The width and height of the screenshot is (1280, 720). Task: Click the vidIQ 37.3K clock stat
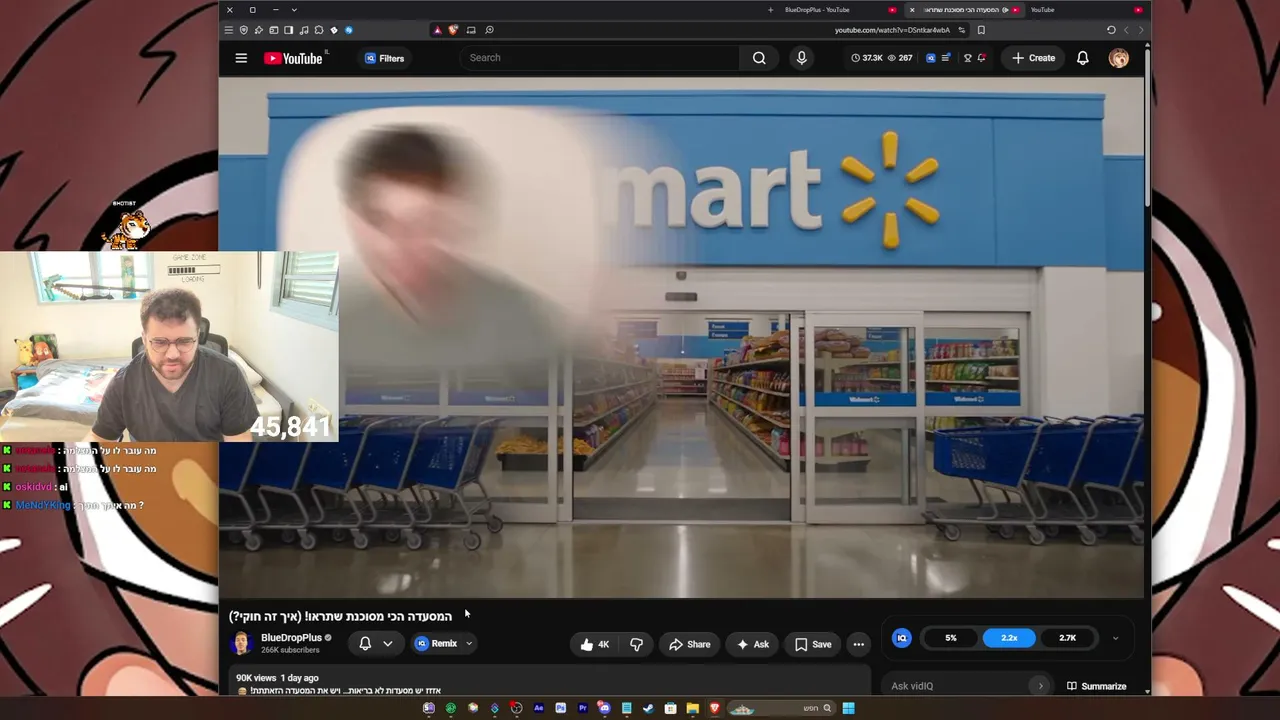[867, 58]
